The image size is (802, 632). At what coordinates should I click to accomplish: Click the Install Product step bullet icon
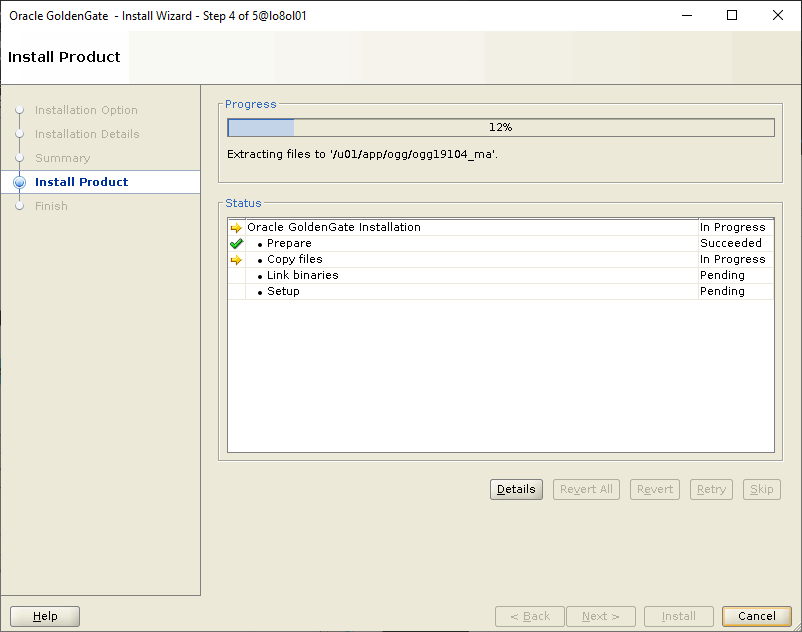pos(19,182)
